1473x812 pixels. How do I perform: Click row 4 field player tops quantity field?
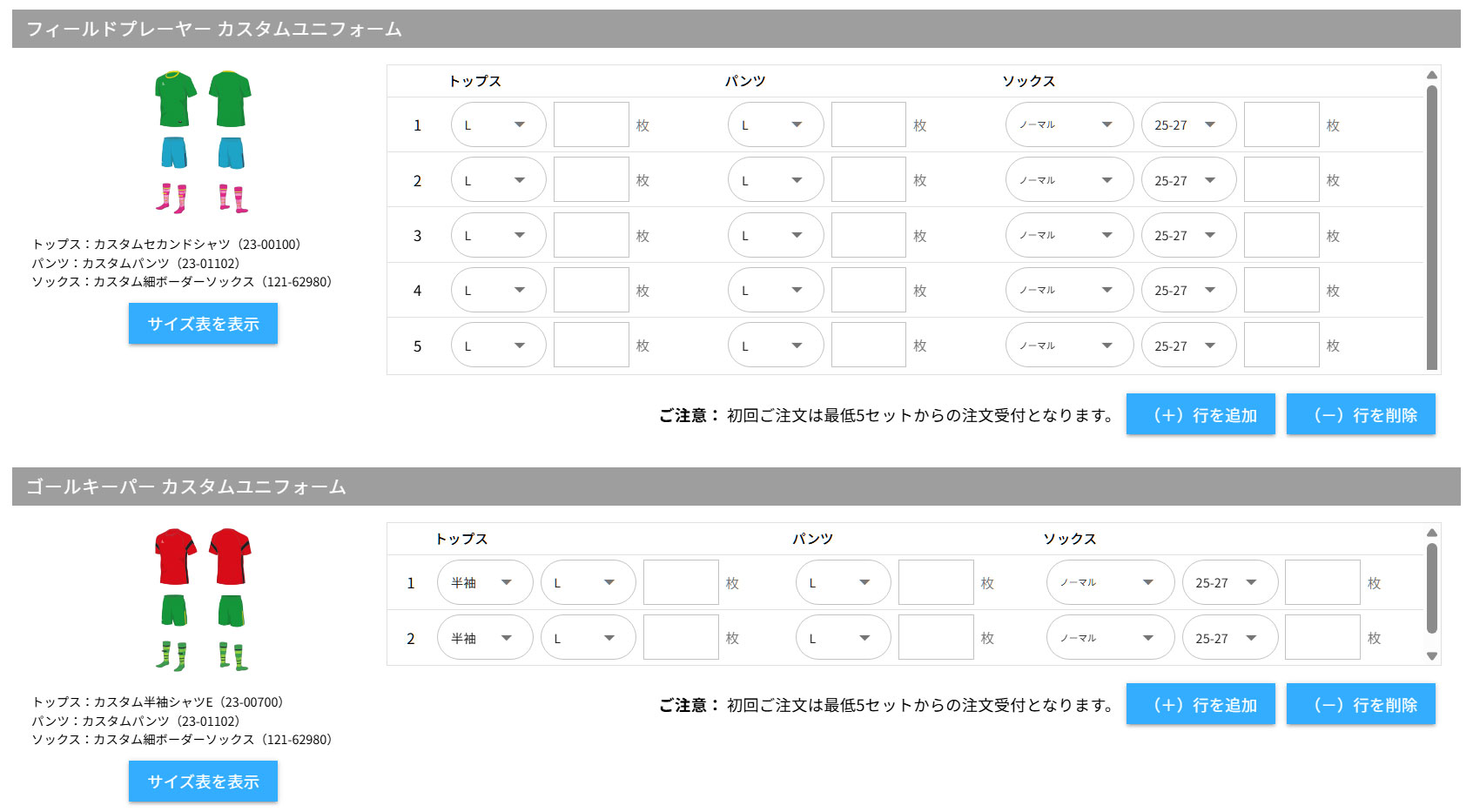[x=591, y=291]
